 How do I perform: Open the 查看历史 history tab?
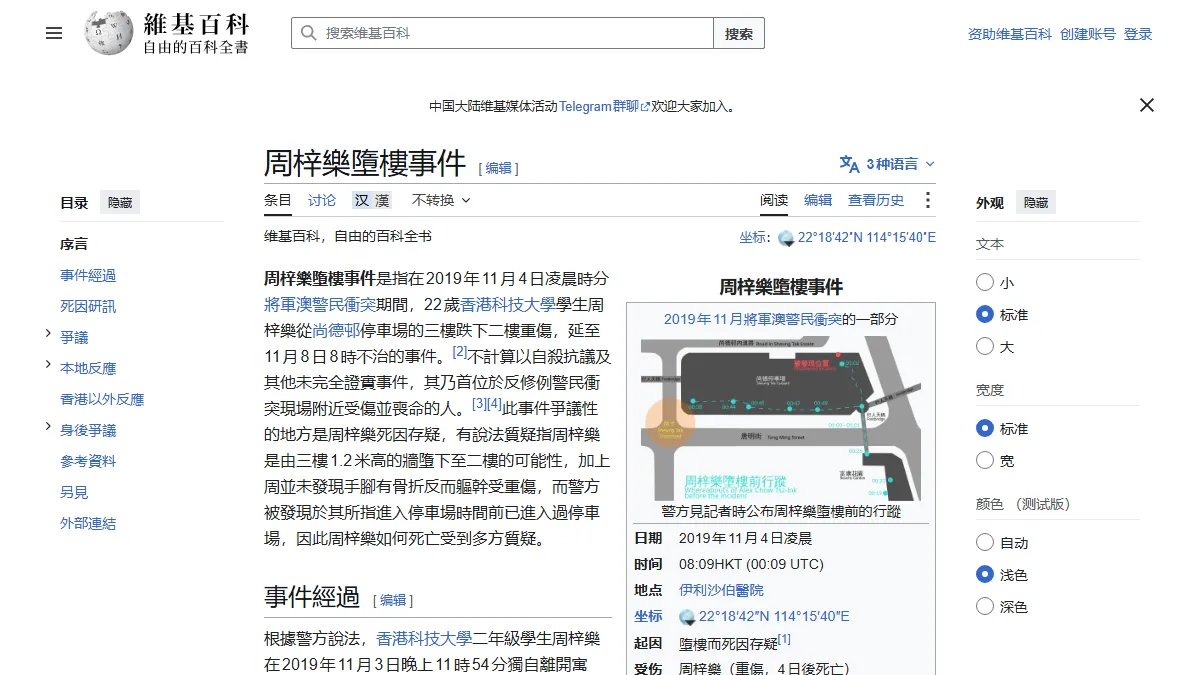click(x=876, y=200)
